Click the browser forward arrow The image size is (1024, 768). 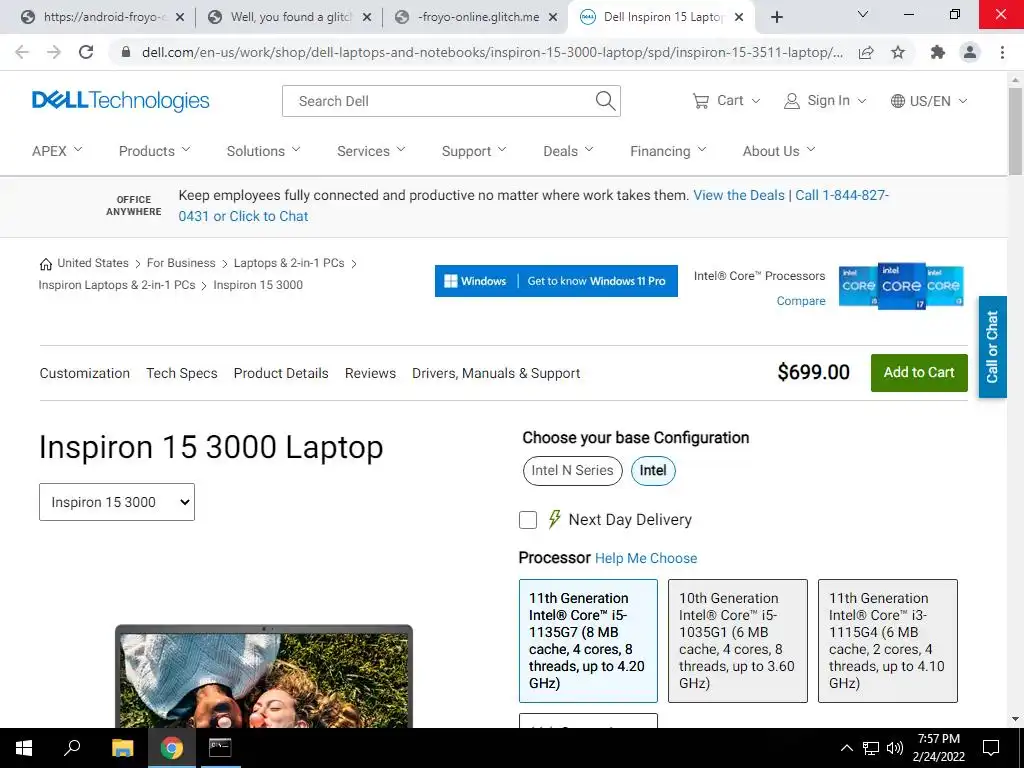point(54,52)
